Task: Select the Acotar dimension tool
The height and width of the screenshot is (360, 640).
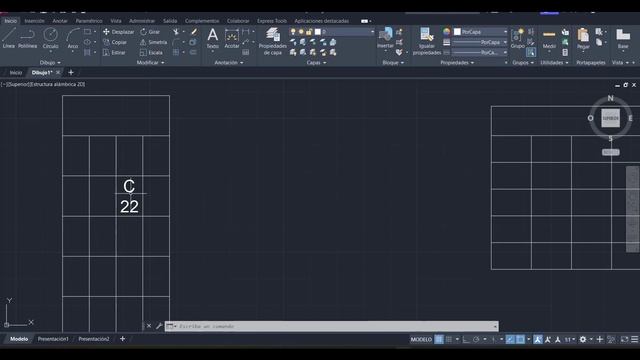Action: click(232, 38)
